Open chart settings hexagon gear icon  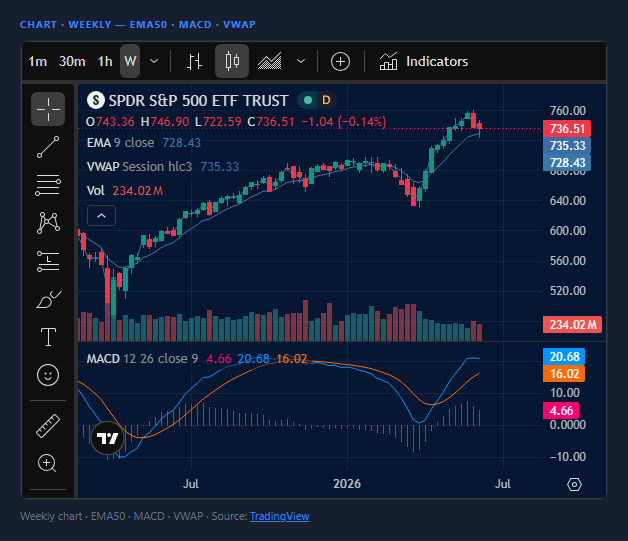pyautogui.click(x=574, y=484)
